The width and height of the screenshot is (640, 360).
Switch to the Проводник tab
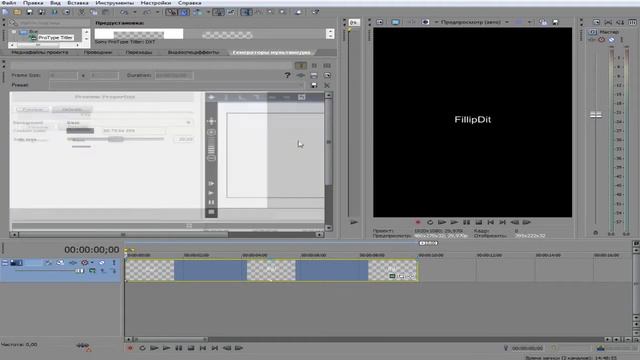pos(98,53)
